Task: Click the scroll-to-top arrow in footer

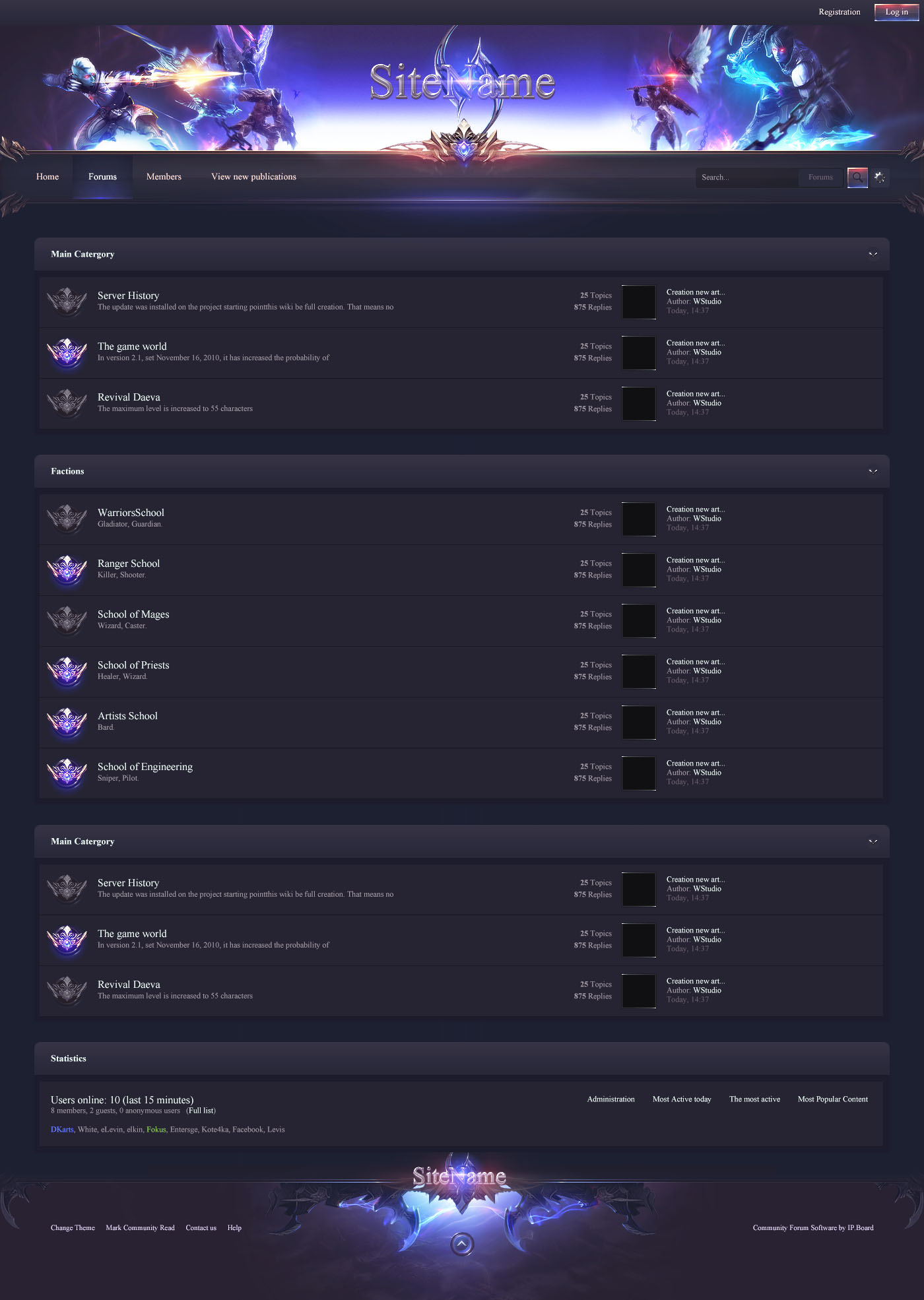Action: point(462,1244)
